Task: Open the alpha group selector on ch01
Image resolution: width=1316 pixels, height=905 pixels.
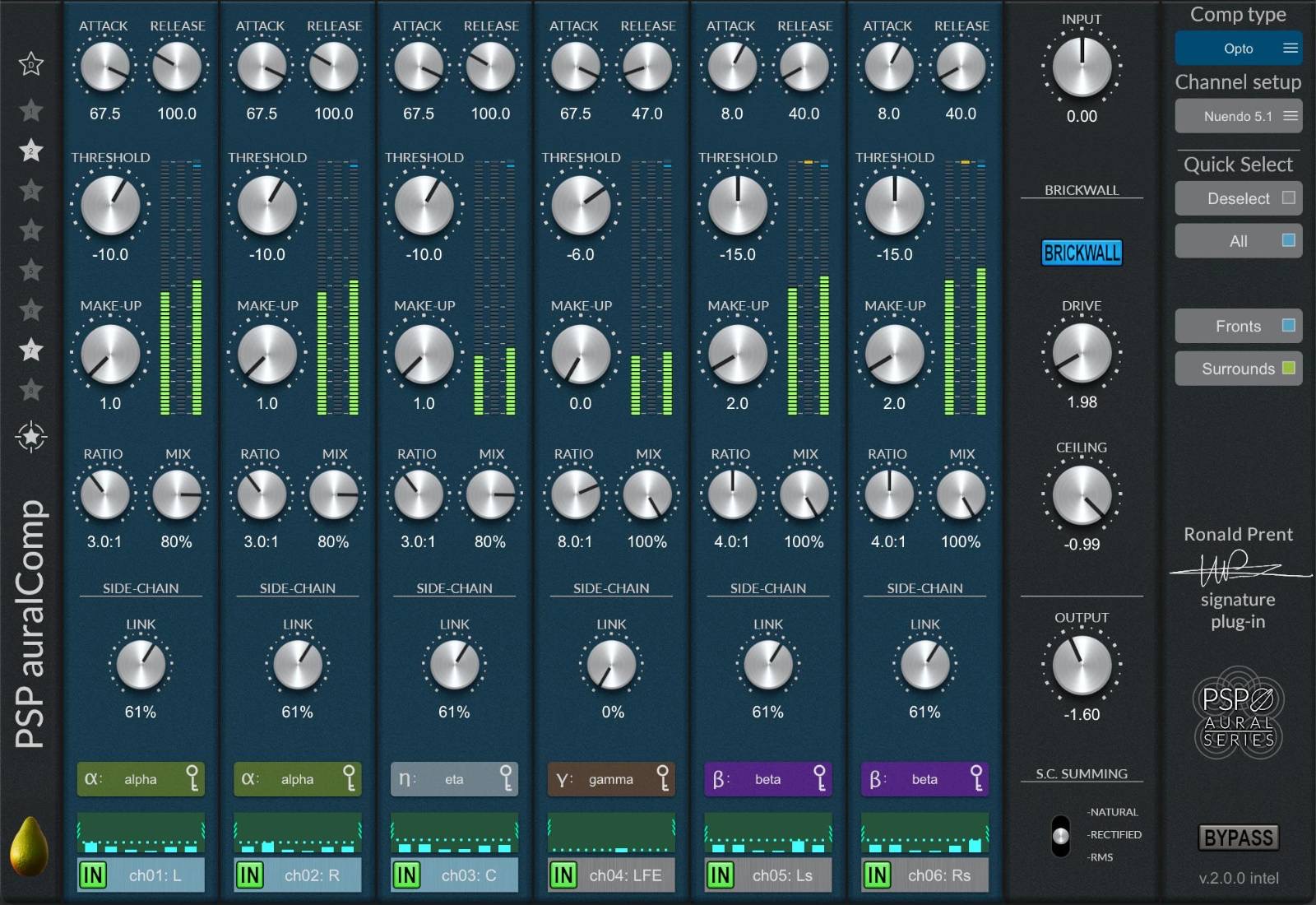Action: 141,778
